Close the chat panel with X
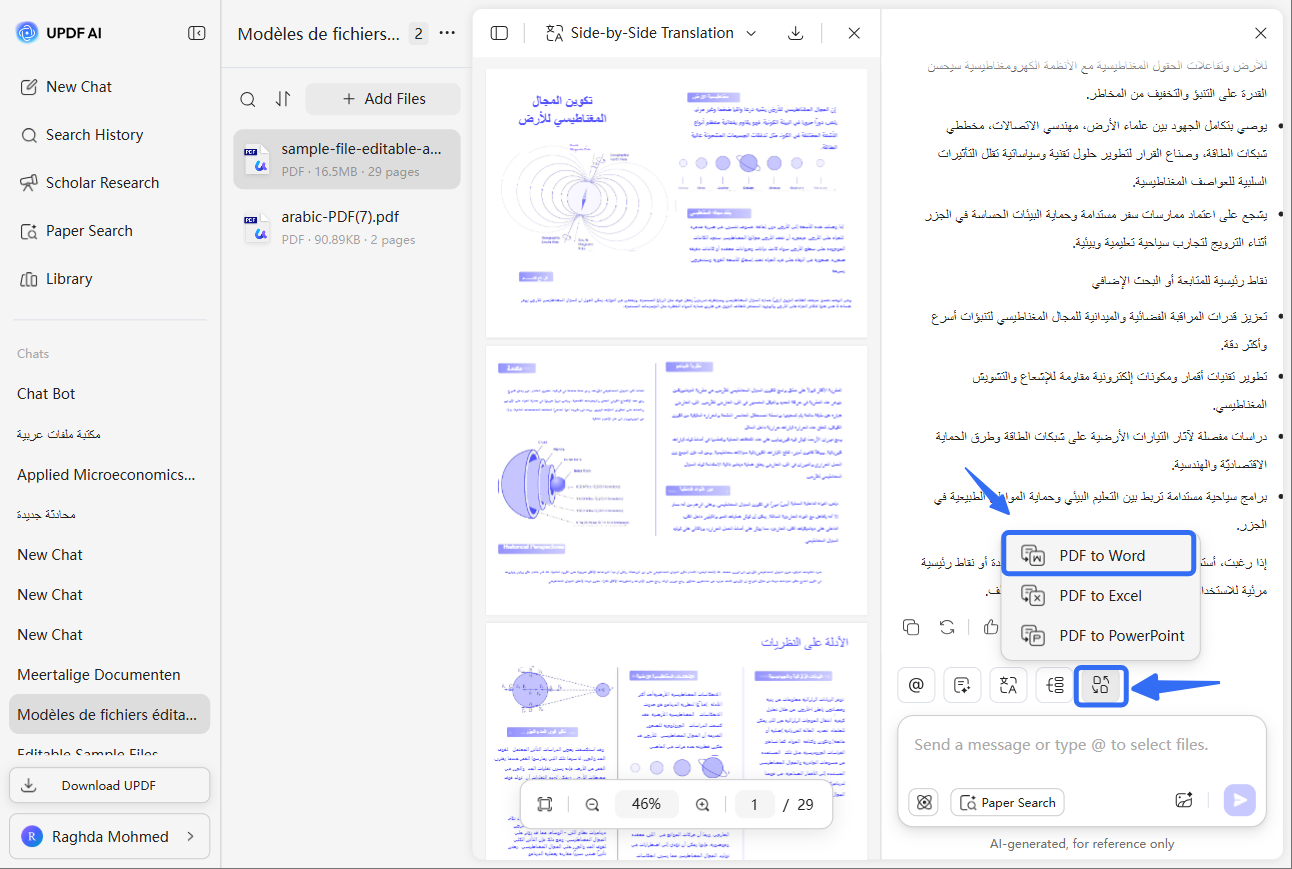The height and width of the screenshot is (869, 1292). pos(1261,34)
